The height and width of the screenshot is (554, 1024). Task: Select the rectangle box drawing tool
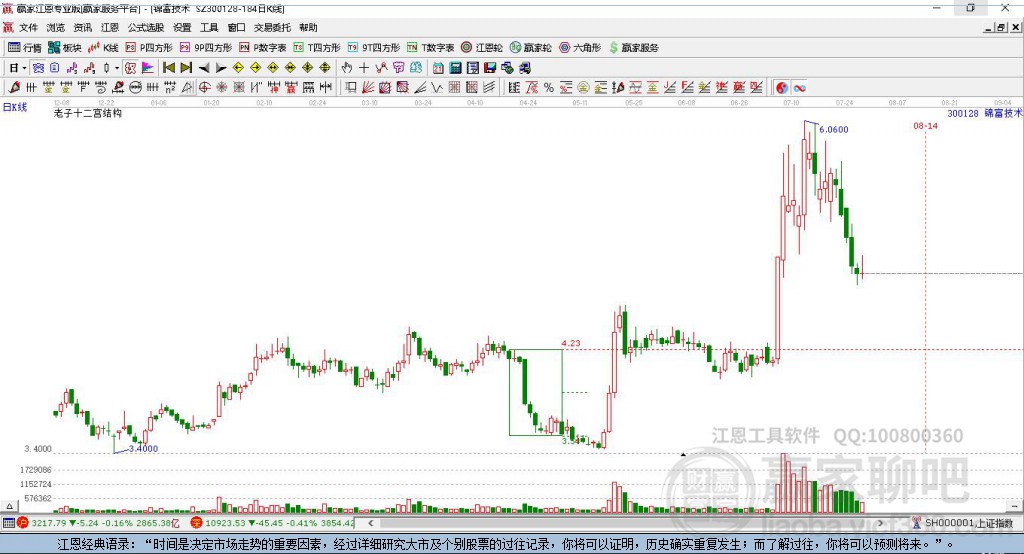[351, 88]
